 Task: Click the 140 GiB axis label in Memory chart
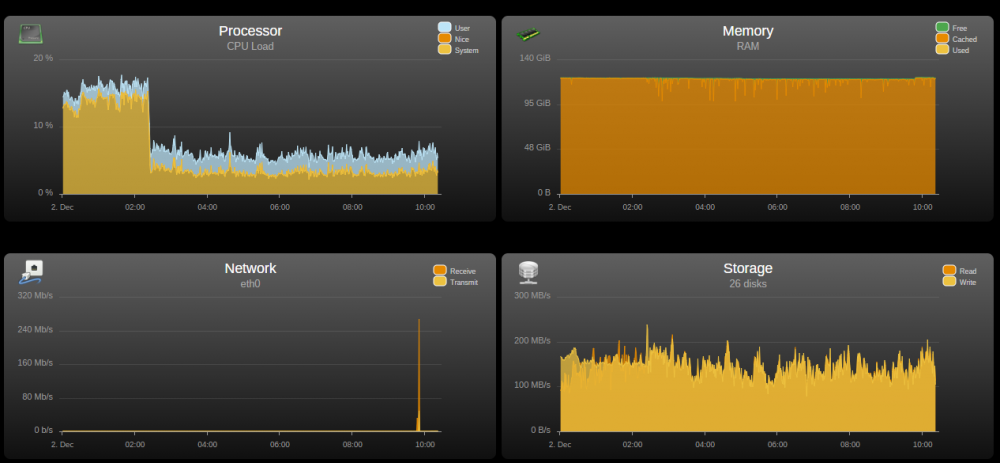(x=535, y=58)
